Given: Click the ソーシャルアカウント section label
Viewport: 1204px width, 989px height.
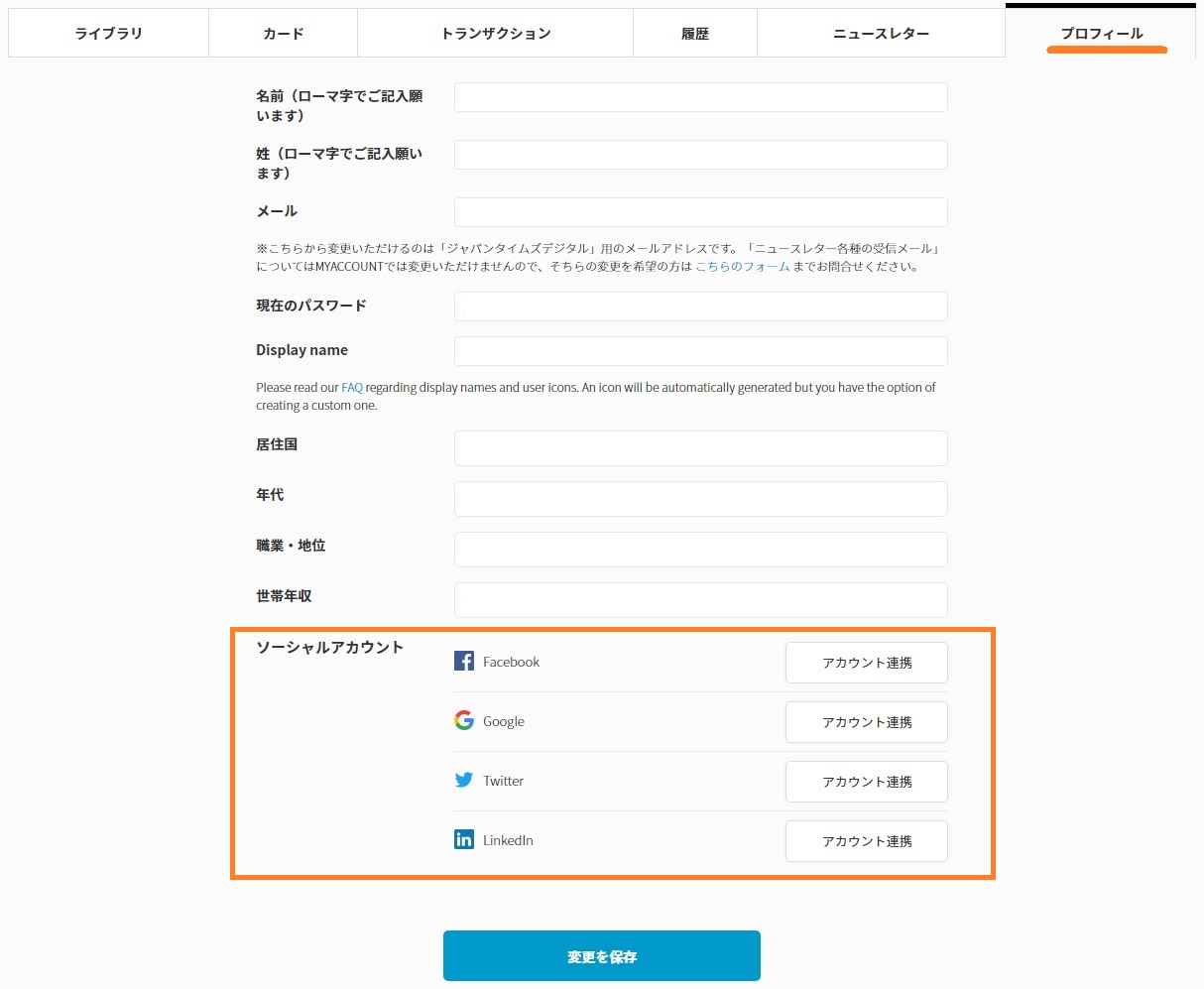Looking at the screenshot, I should (330, 647).
